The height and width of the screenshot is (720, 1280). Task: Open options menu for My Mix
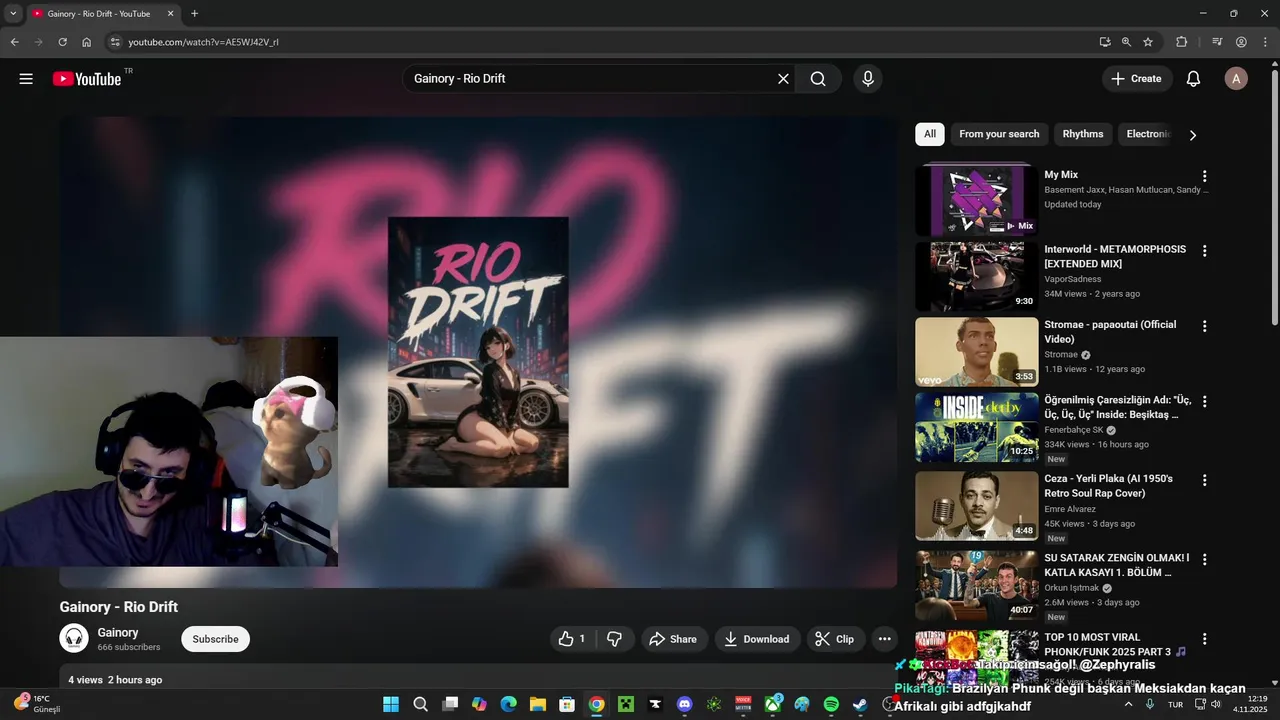pyautogui.click(x=1204, y=176)
